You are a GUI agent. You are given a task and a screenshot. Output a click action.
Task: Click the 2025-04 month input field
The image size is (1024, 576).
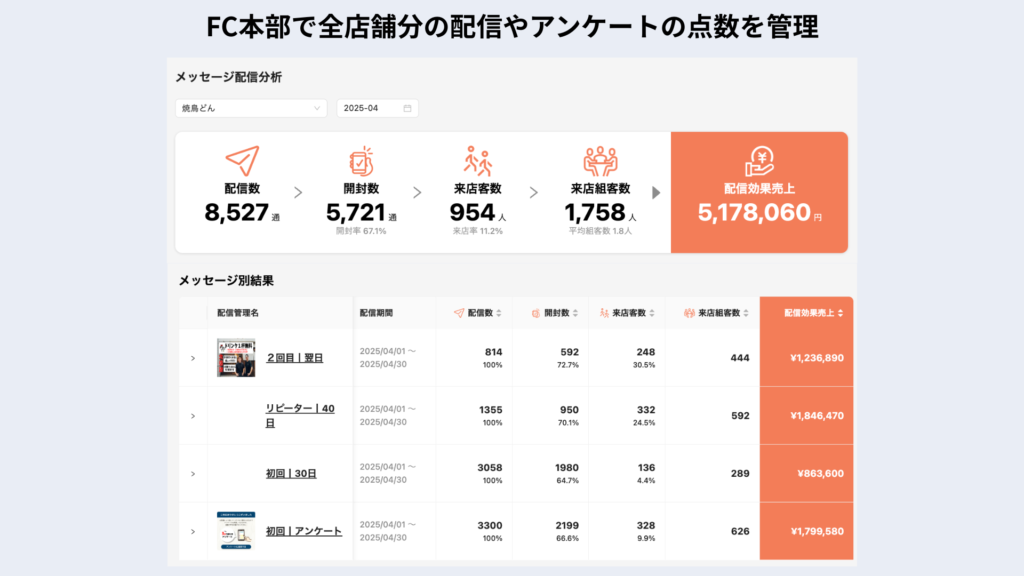point(368,108)
